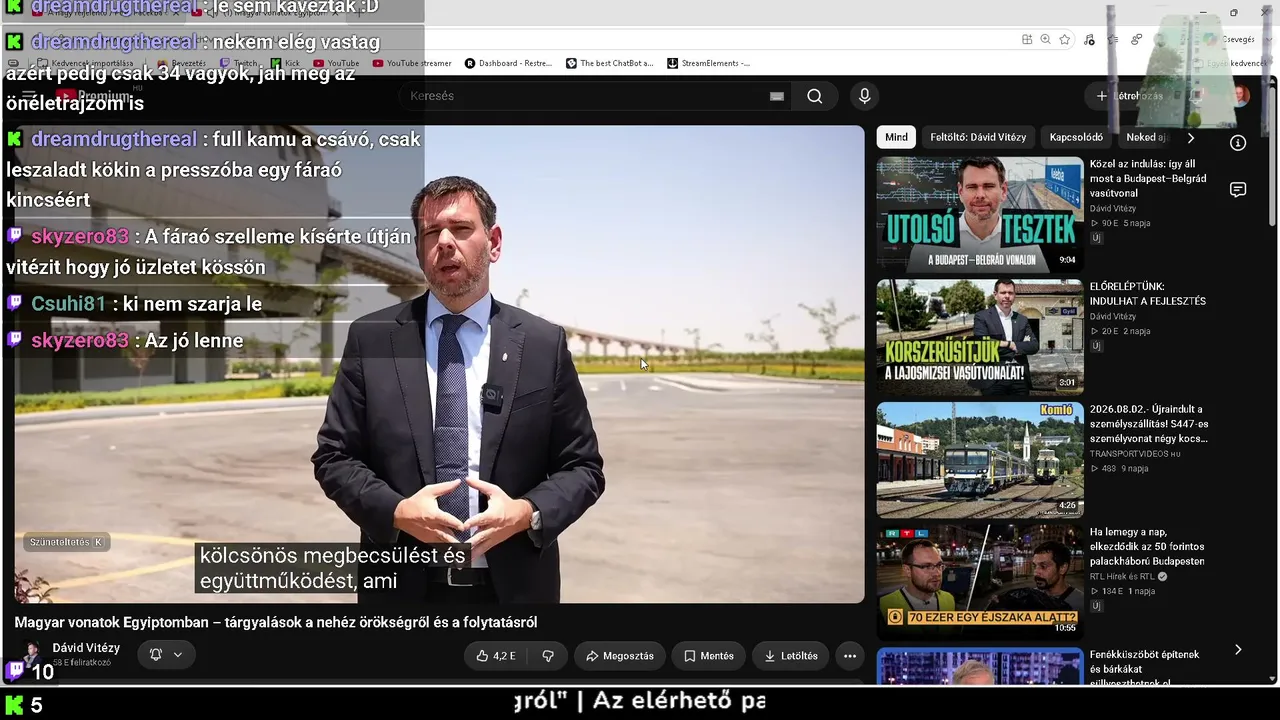
Task: Open the YouTube bookmark in bookmarks bar
Action: tap(336, 63)
